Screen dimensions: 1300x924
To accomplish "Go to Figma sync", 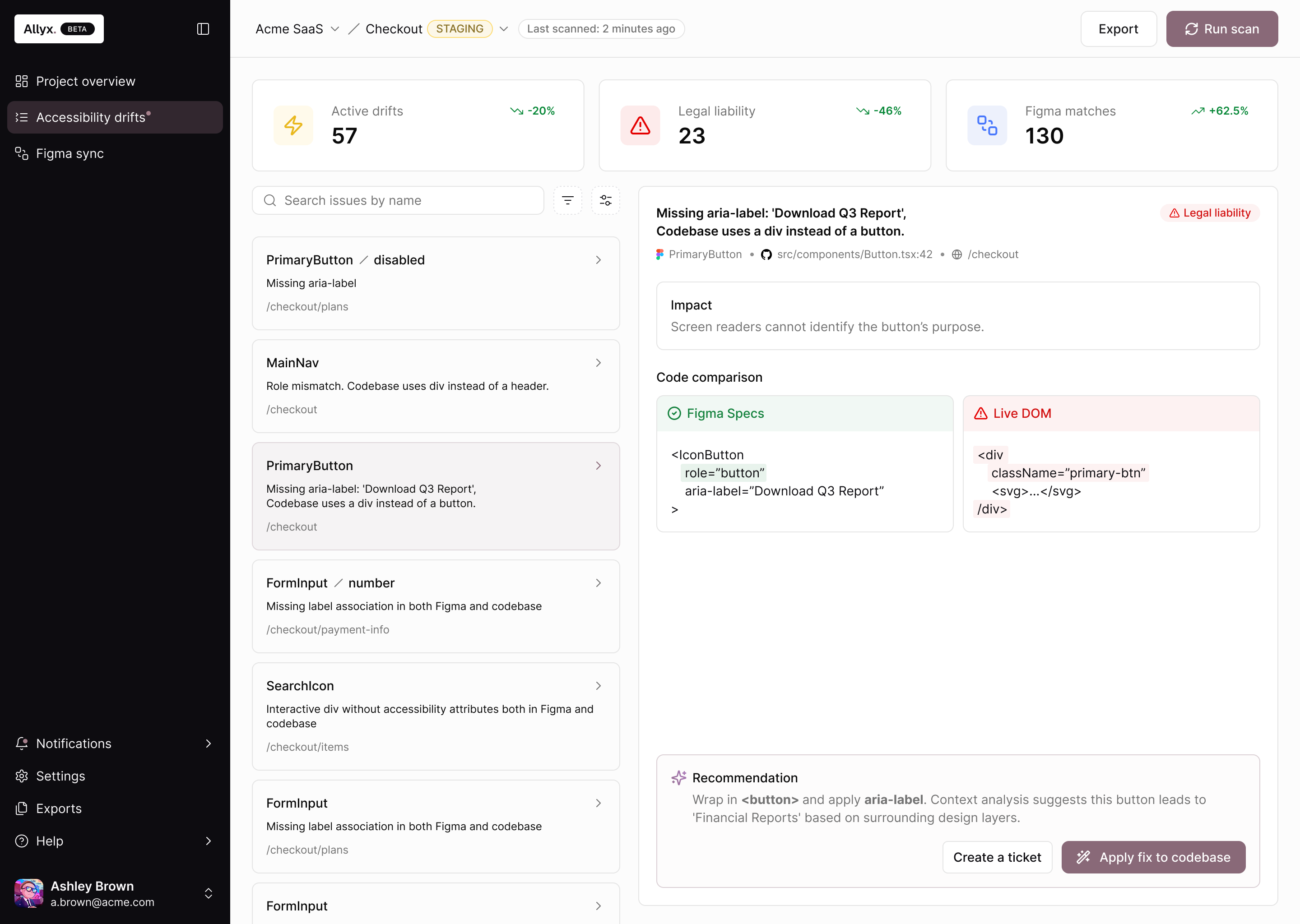I will 115,153.
